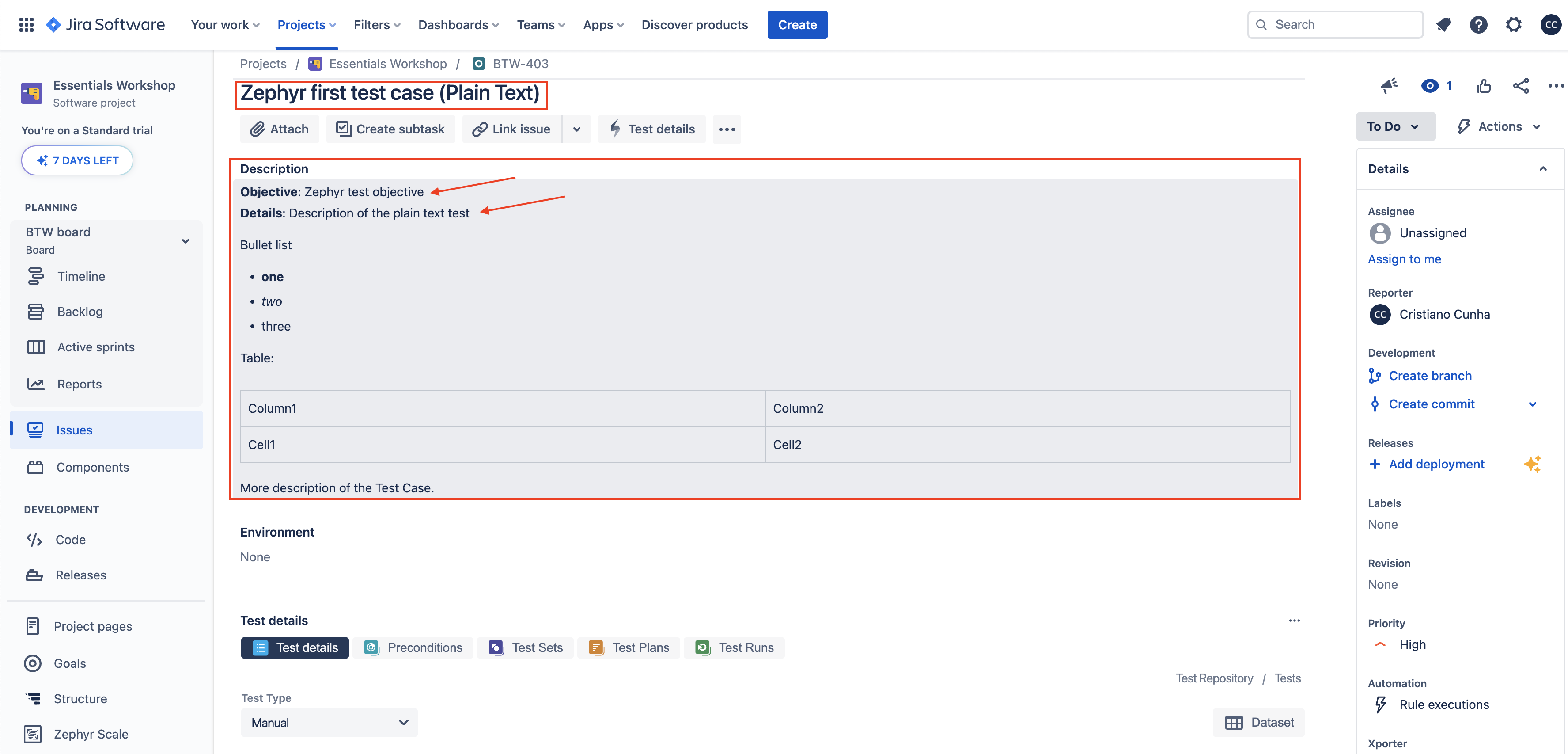Click the Essentials Workshop breadcrumb link
The height and width of the screenshot is (754, 1568).
pyautogui.click(x=388, y=63)
